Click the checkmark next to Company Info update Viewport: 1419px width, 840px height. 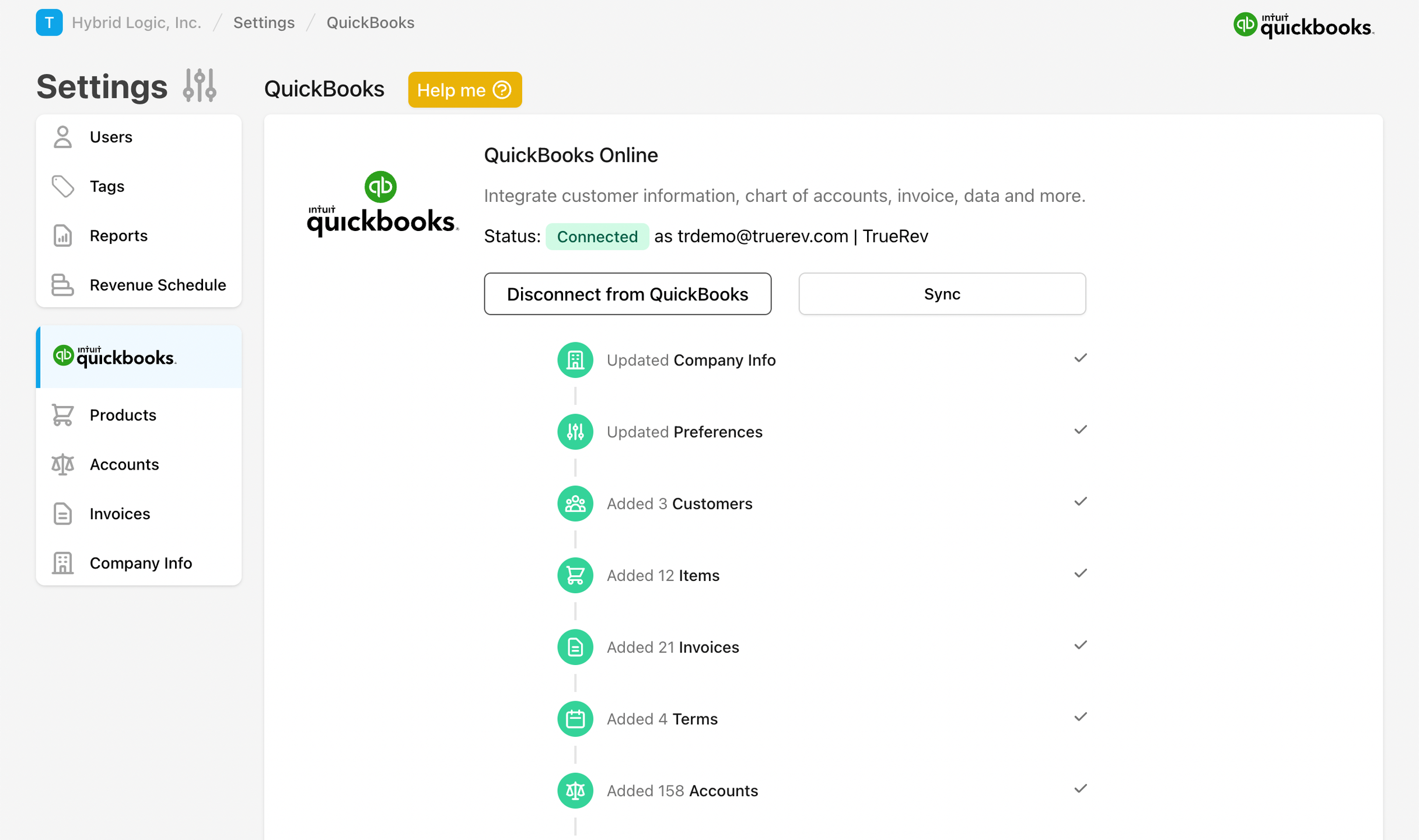1080,358
